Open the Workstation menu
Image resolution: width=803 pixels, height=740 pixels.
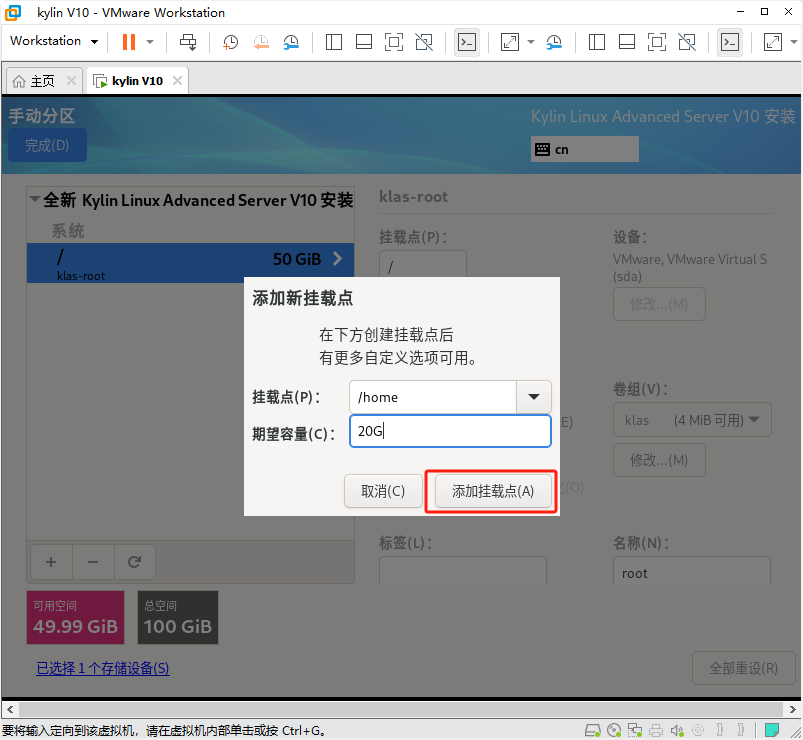(54, 41)
